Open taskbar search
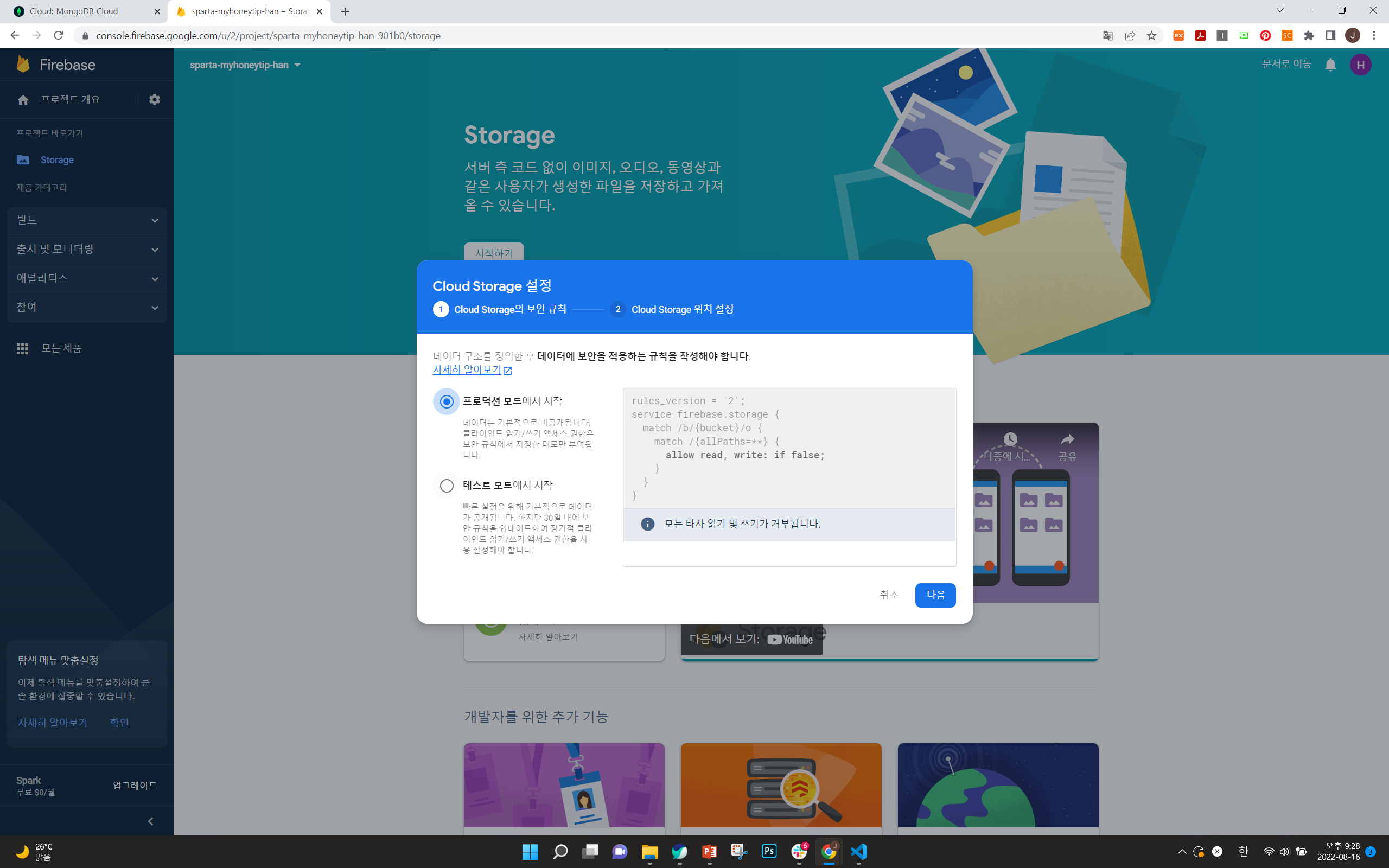This screenshot has width=1389, height=868. (560, 851)
